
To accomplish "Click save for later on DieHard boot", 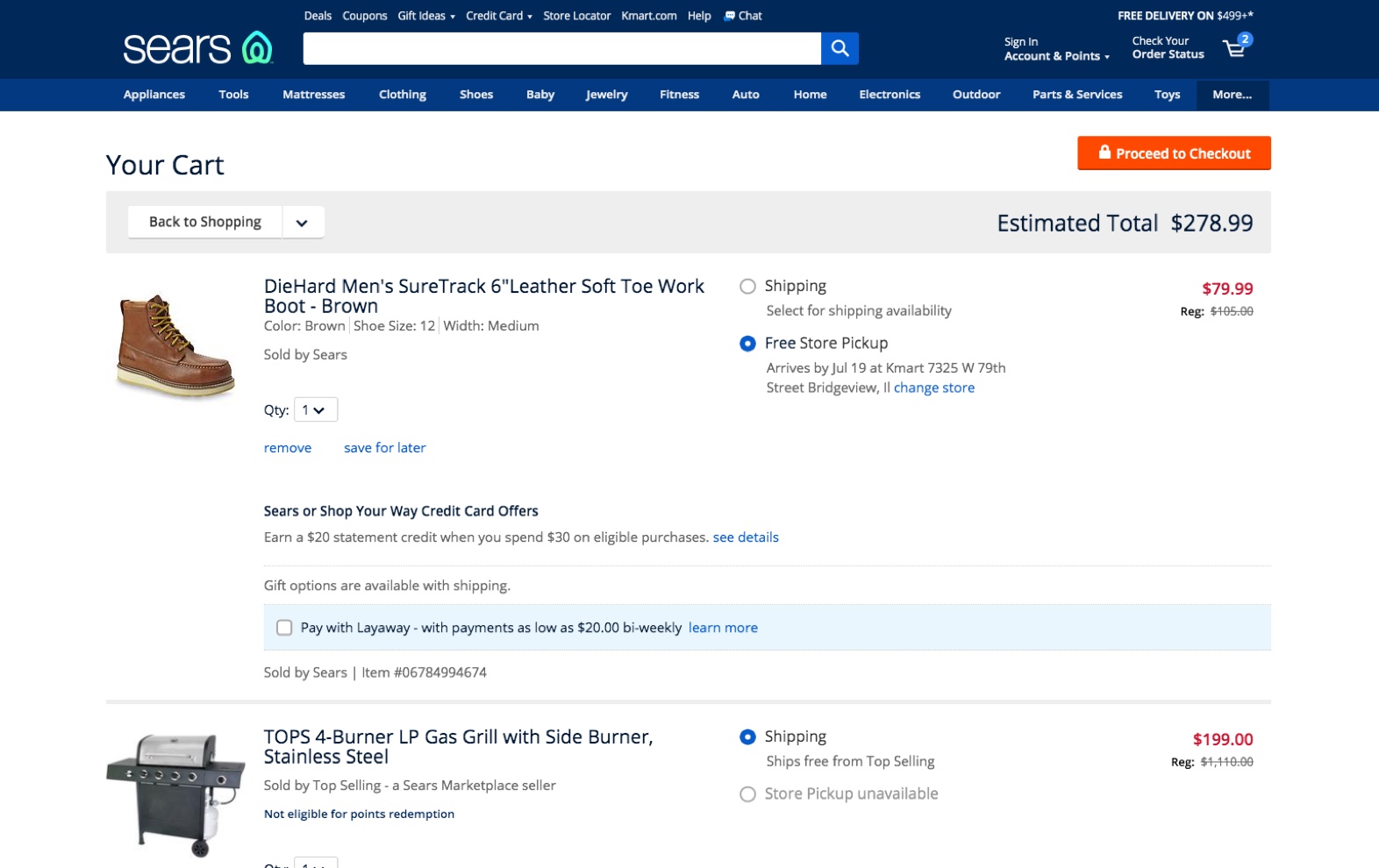I will (x=384, y=448).
